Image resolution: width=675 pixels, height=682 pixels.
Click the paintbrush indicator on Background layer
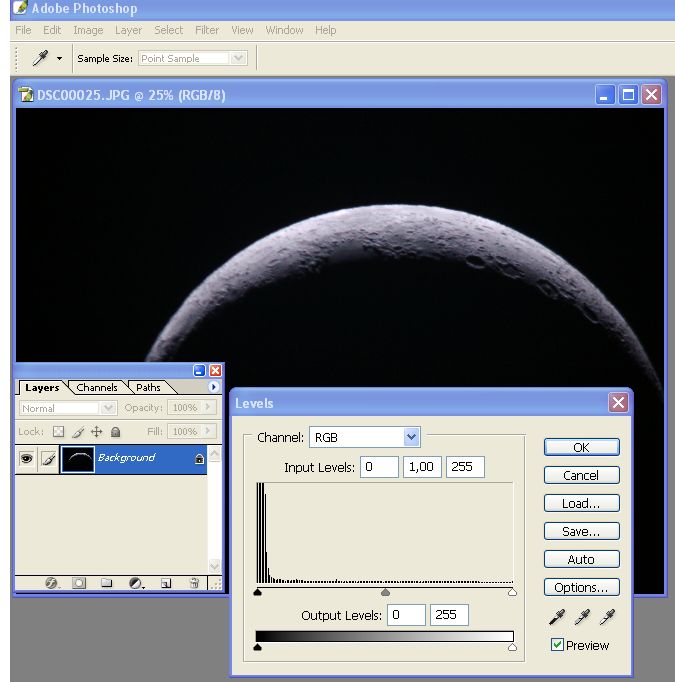pyautogui.click(x=49, y=458)
